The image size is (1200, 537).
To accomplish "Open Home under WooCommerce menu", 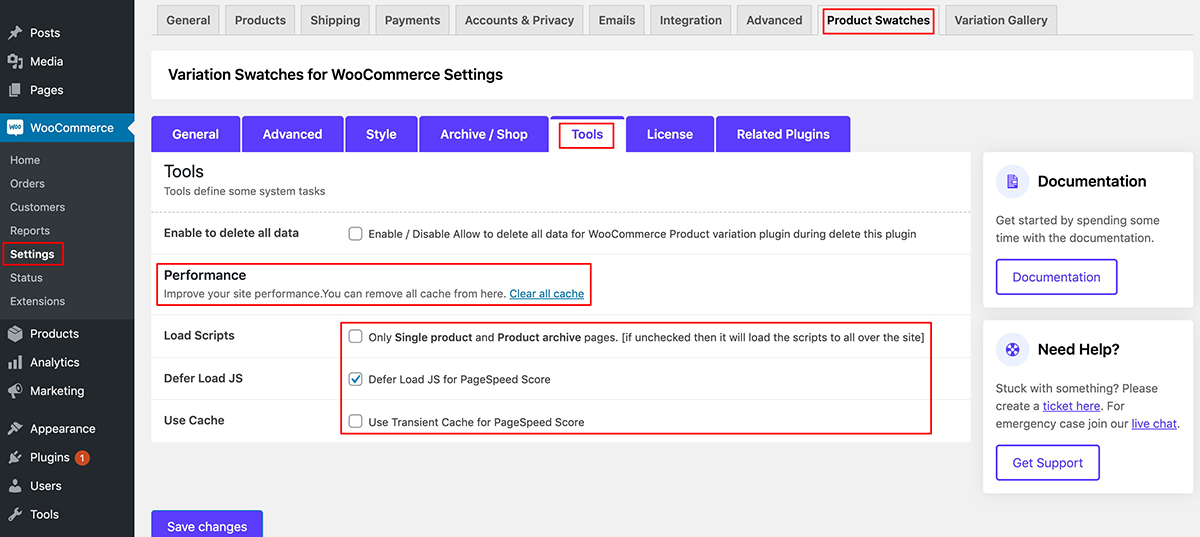I will (x=25, y=160).
